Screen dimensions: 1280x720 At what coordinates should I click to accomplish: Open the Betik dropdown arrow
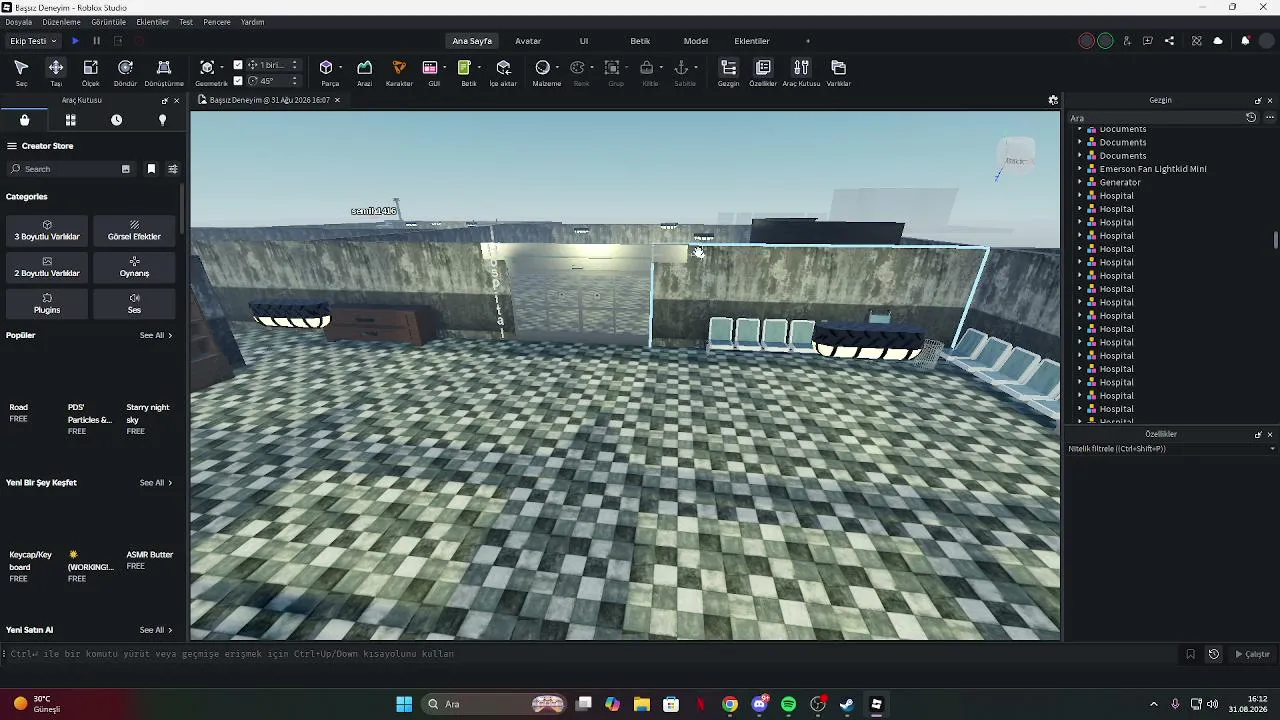point(479,67)
